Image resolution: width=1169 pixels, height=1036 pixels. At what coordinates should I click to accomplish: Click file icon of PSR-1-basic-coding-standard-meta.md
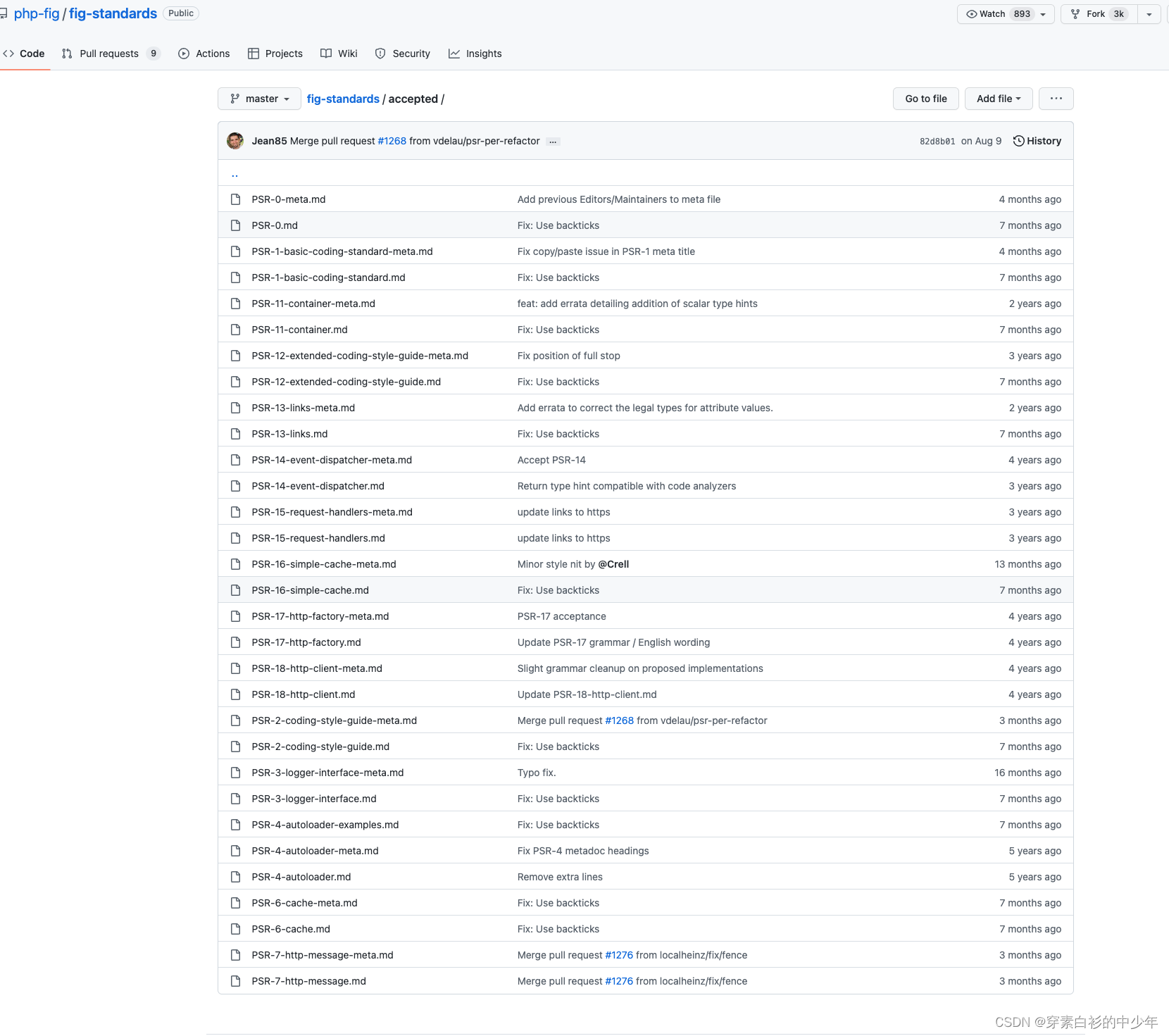point(236,251)
